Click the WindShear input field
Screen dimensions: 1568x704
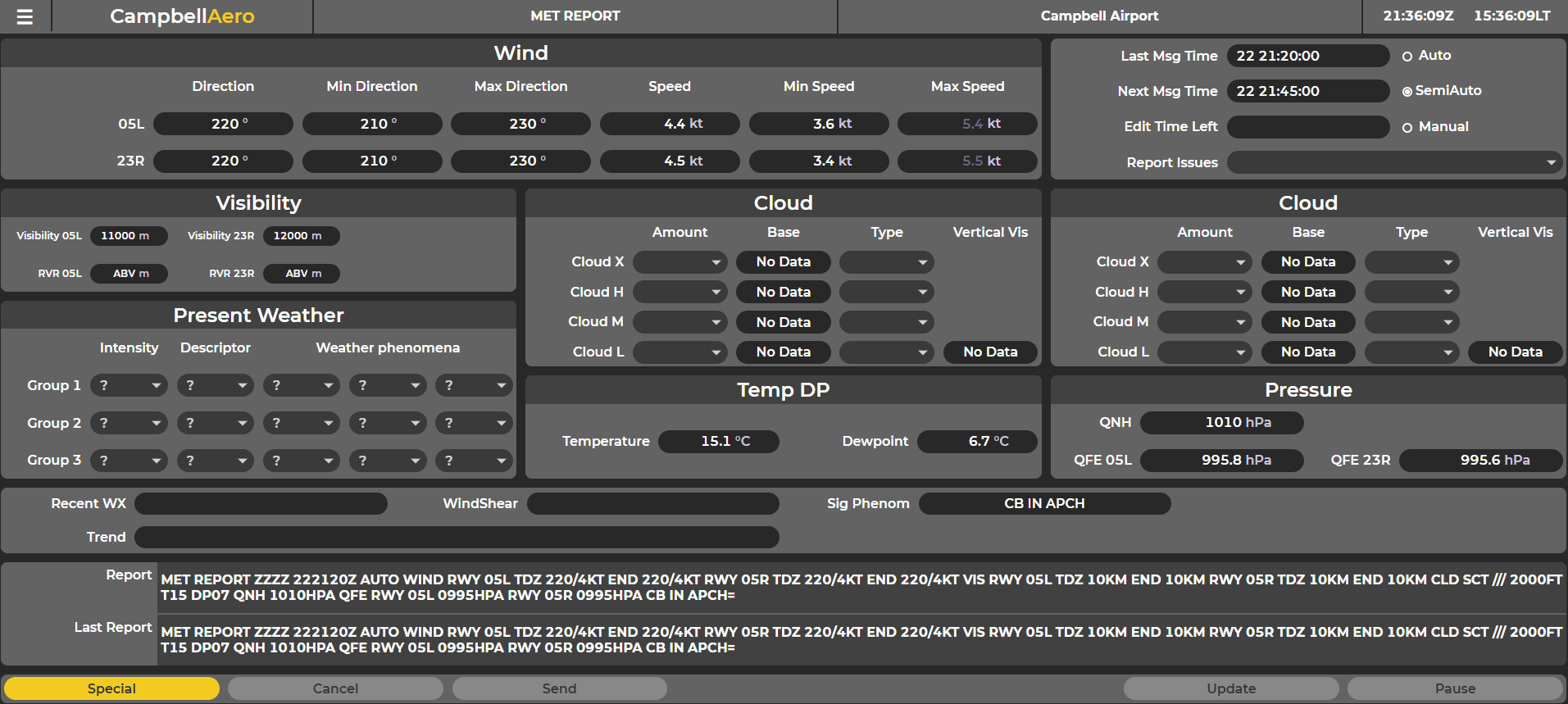[x=653, y=504]
